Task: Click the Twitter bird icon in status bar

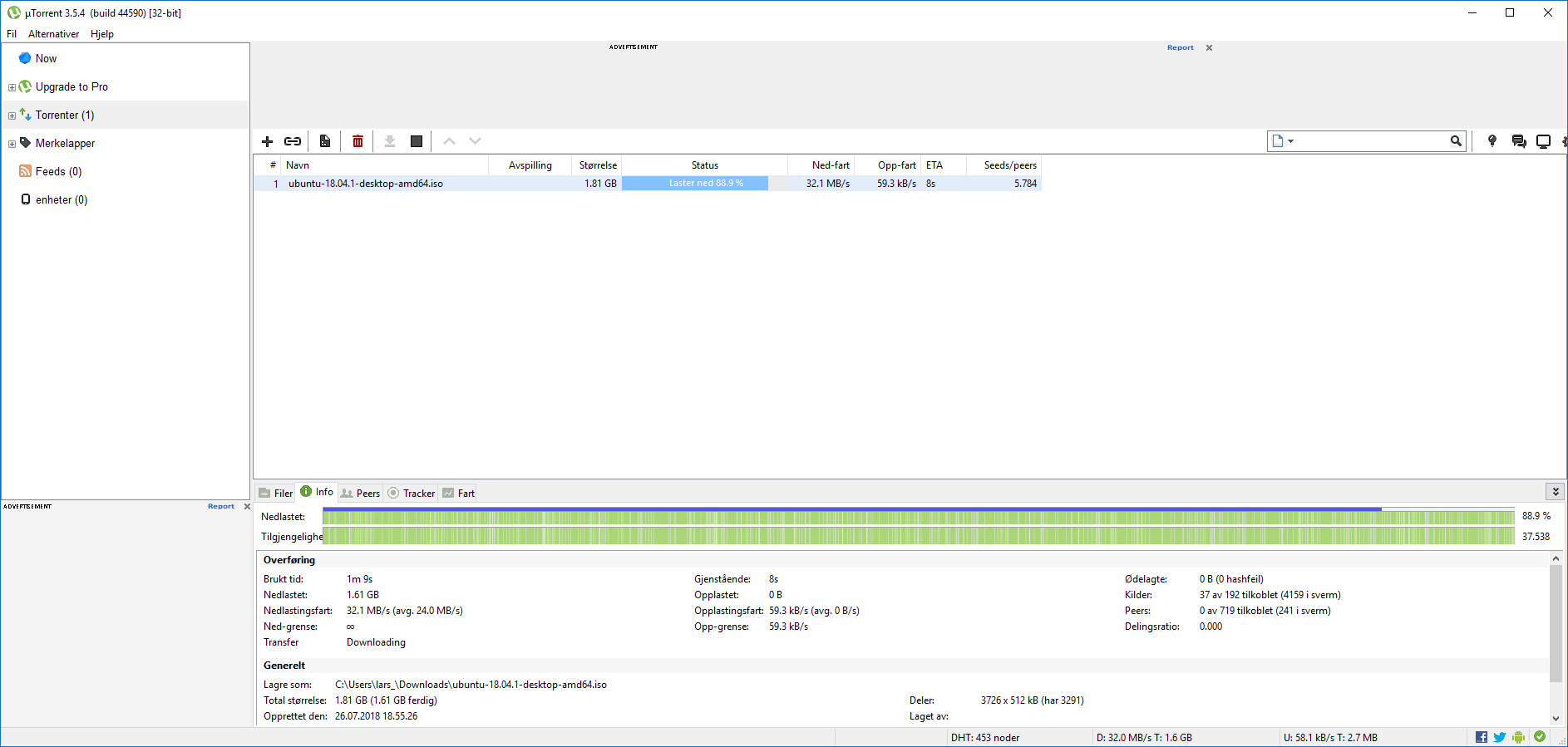Action: tap(1500, 737)
